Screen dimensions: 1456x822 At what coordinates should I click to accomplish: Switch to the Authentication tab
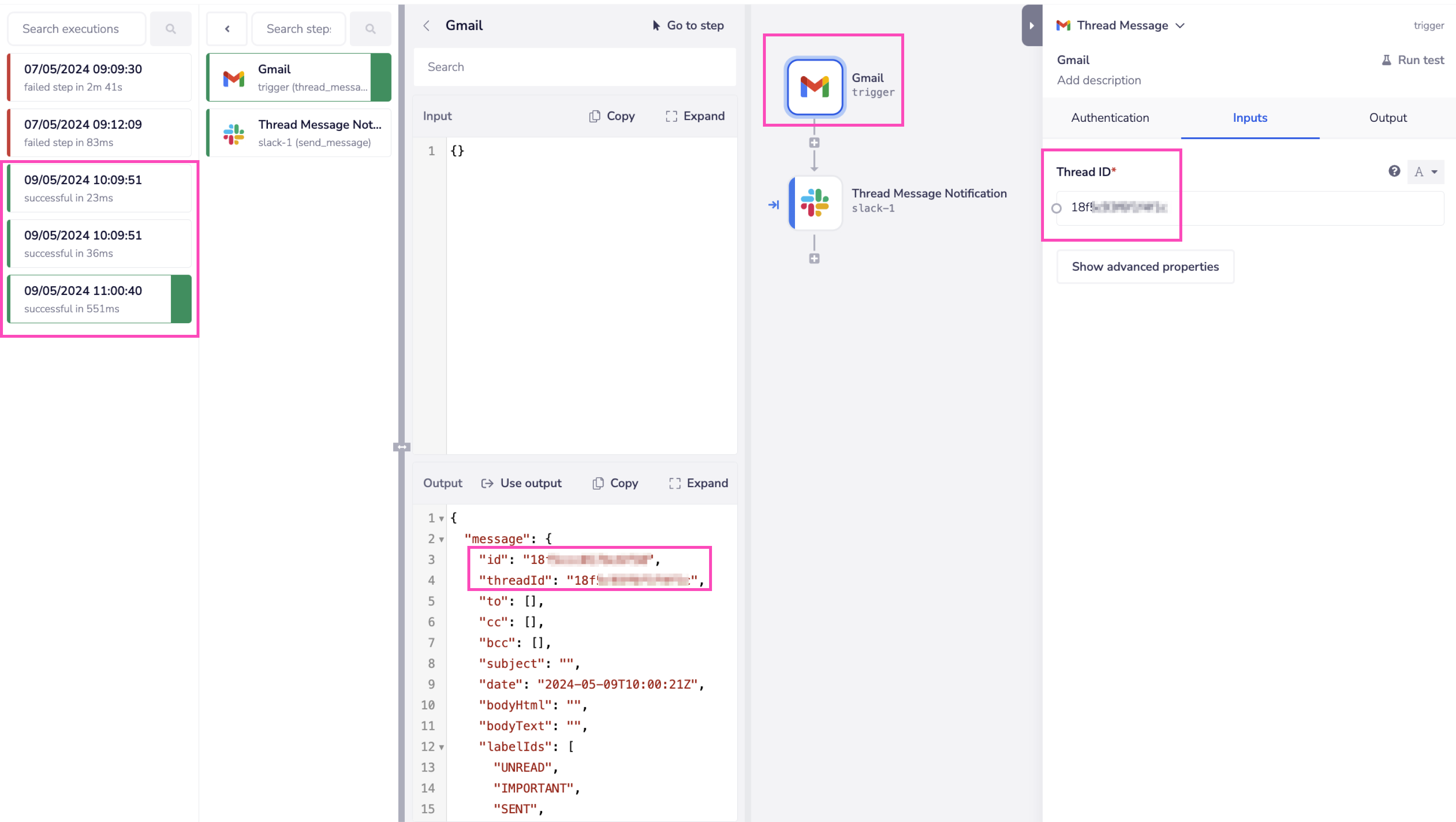[1109, 117]
